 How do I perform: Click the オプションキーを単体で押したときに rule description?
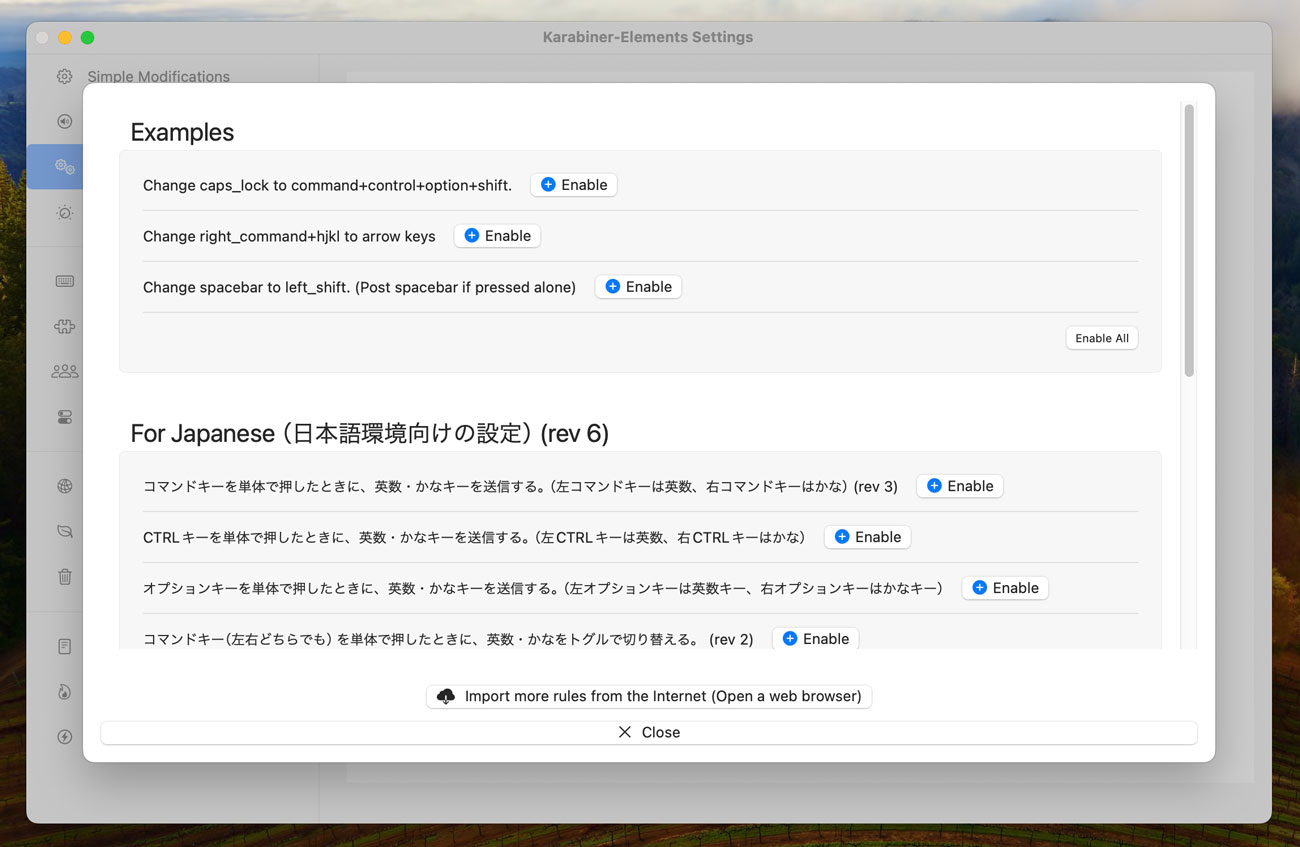(x=543, y=588)
